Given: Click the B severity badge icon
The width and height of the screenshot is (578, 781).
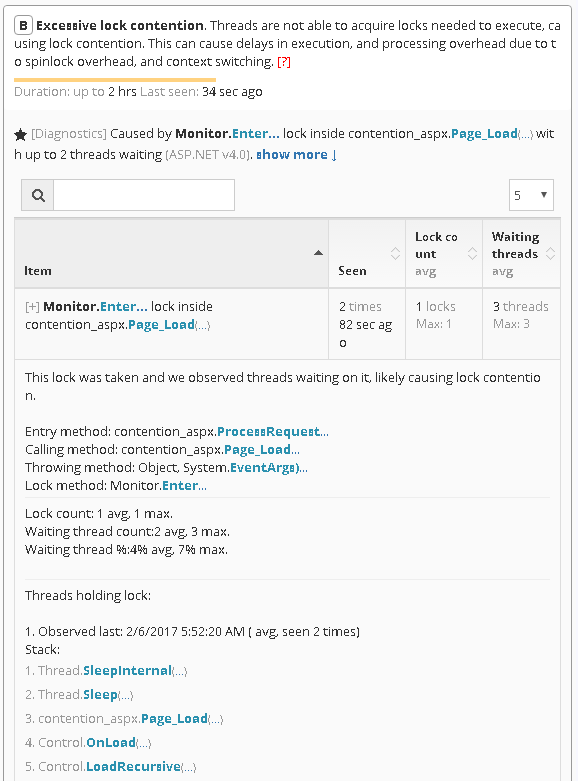Looking at the screenshot, I should [23, 25].
